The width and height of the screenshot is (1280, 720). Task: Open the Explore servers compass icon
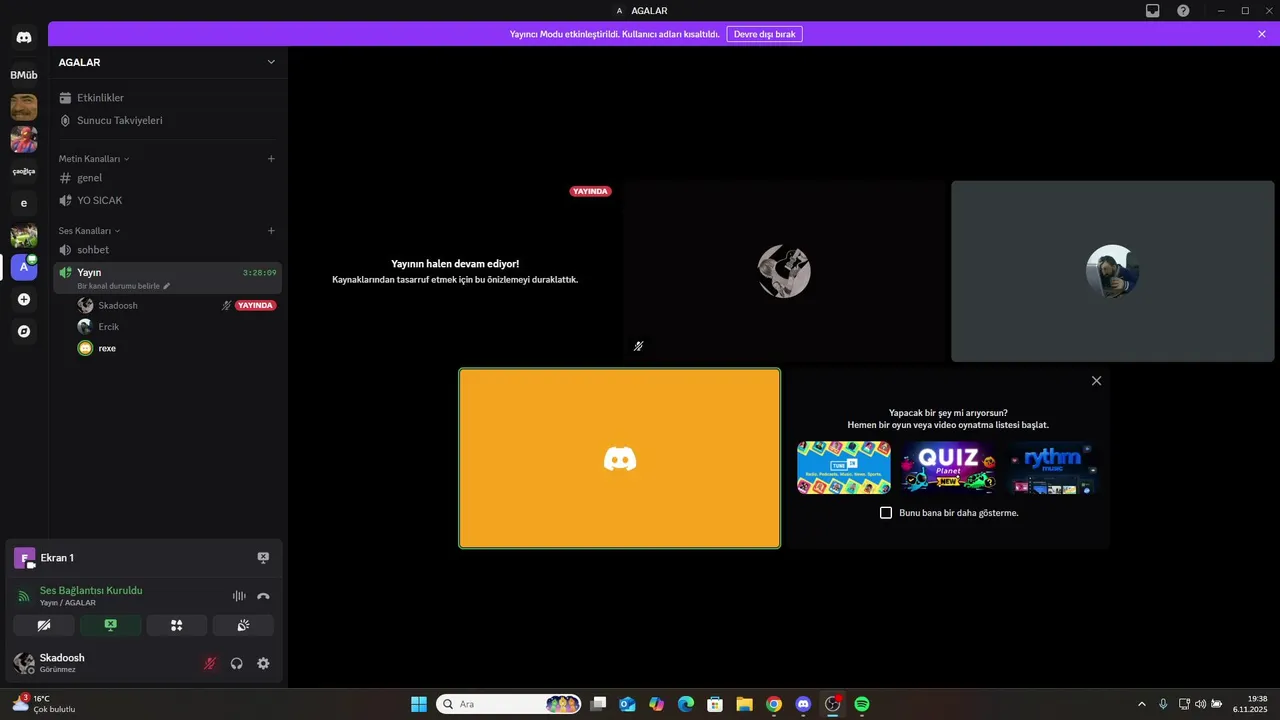point(24,331)
